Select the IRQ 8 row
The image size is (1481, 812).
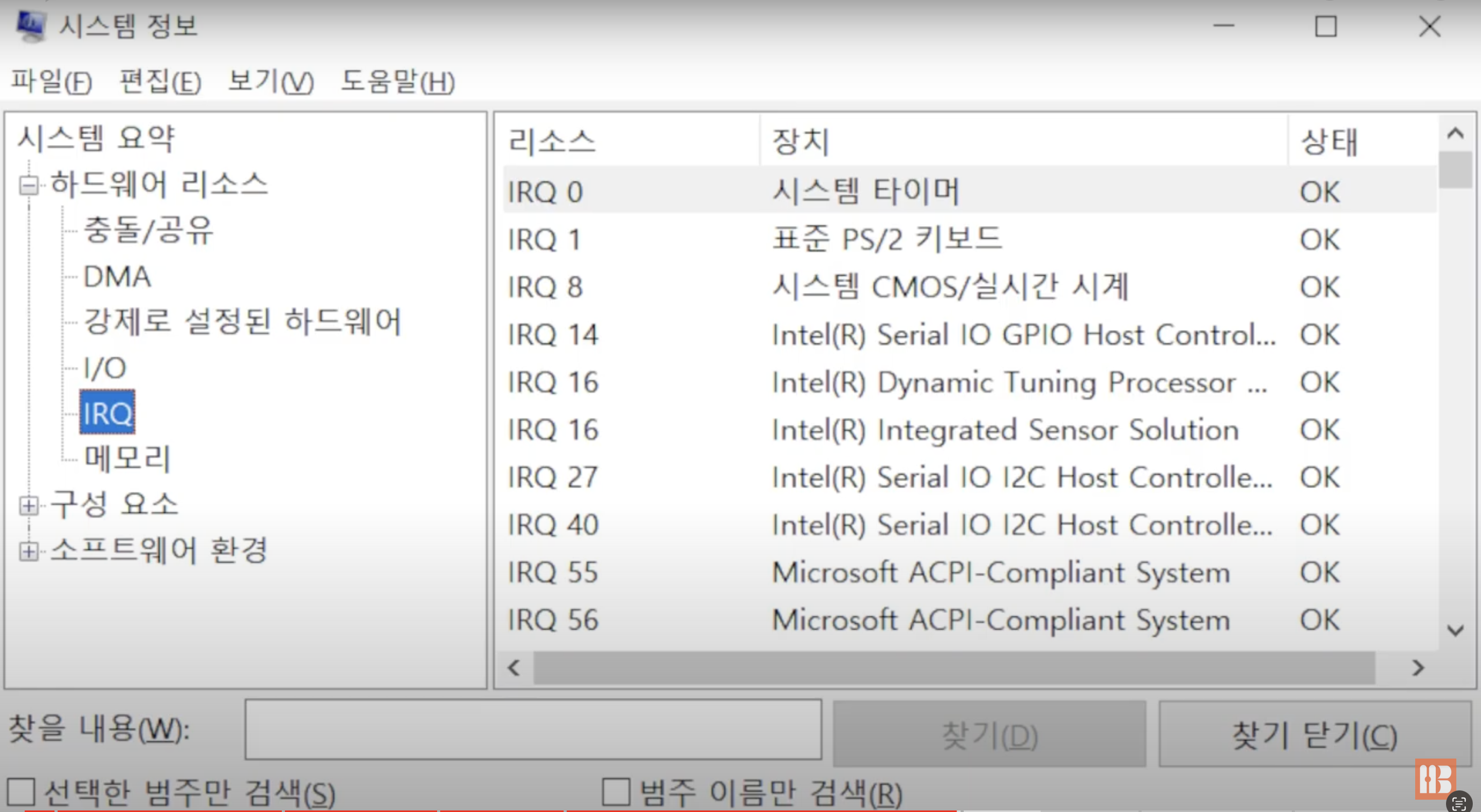(970, 287)
